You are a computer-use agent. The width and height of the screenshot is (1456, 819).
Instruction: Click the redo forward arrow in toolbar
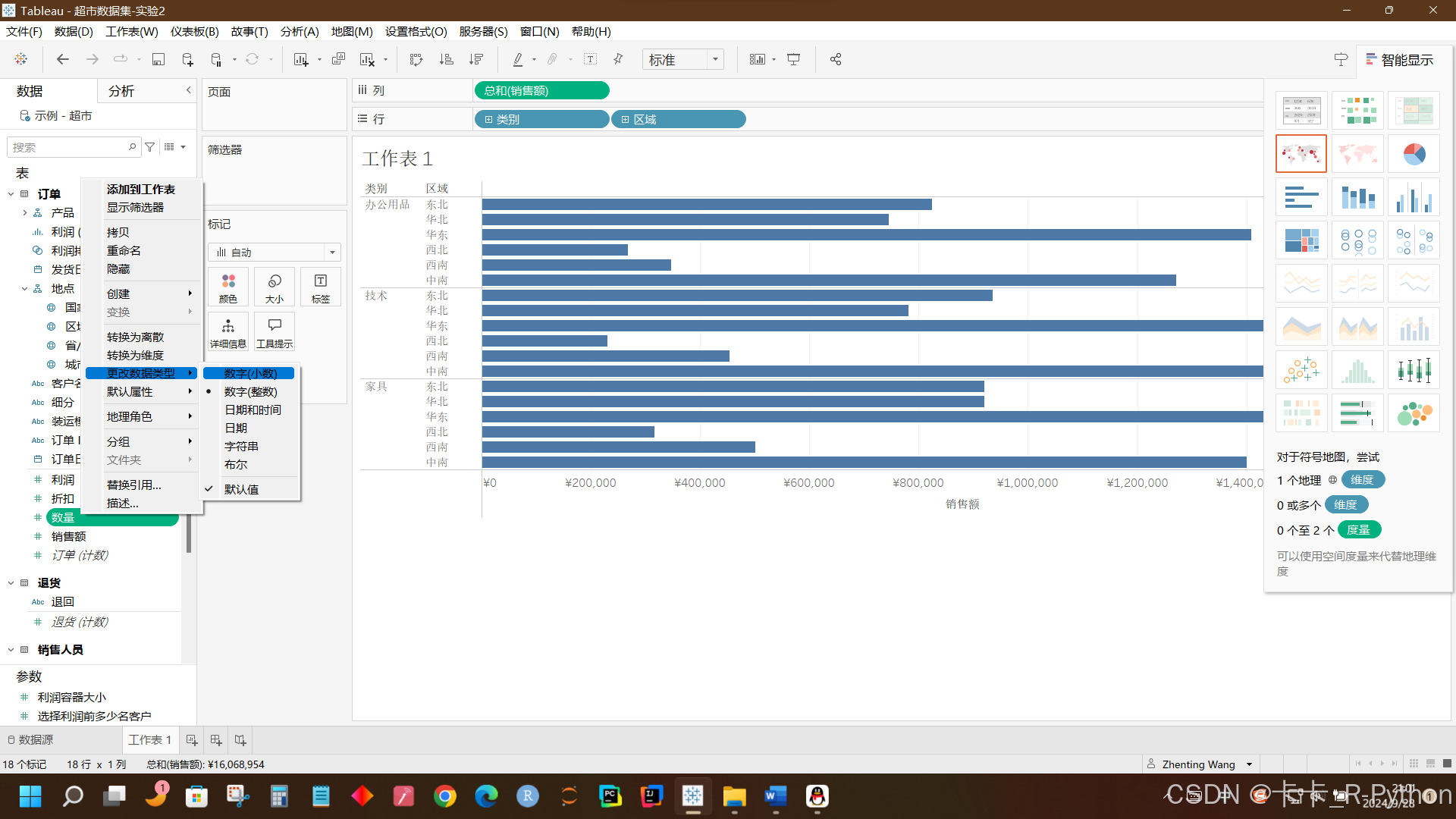[x=92, y=59]
